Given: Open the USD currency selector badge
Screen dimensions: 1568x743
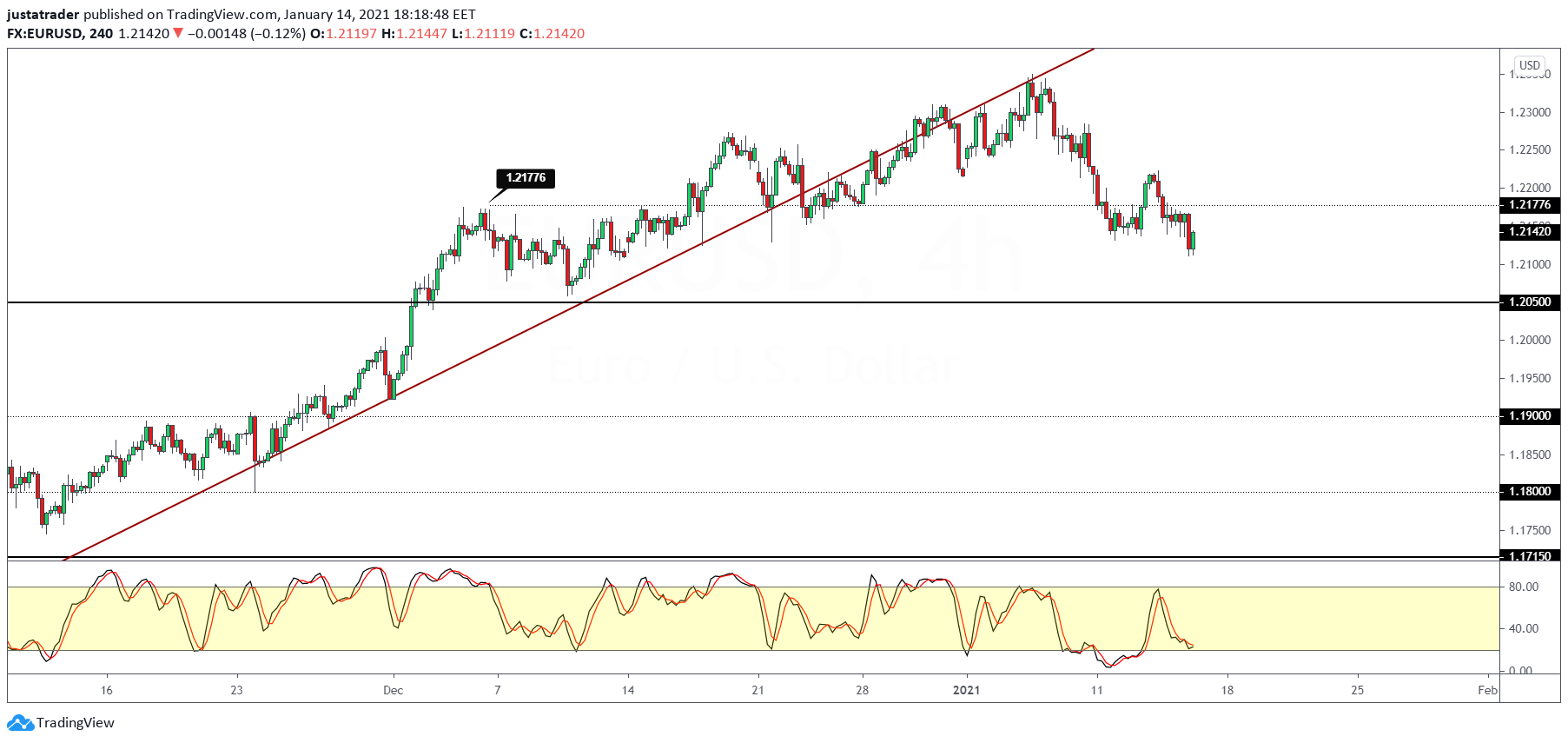Looking at the screenshot, I should pos(1529,65).
